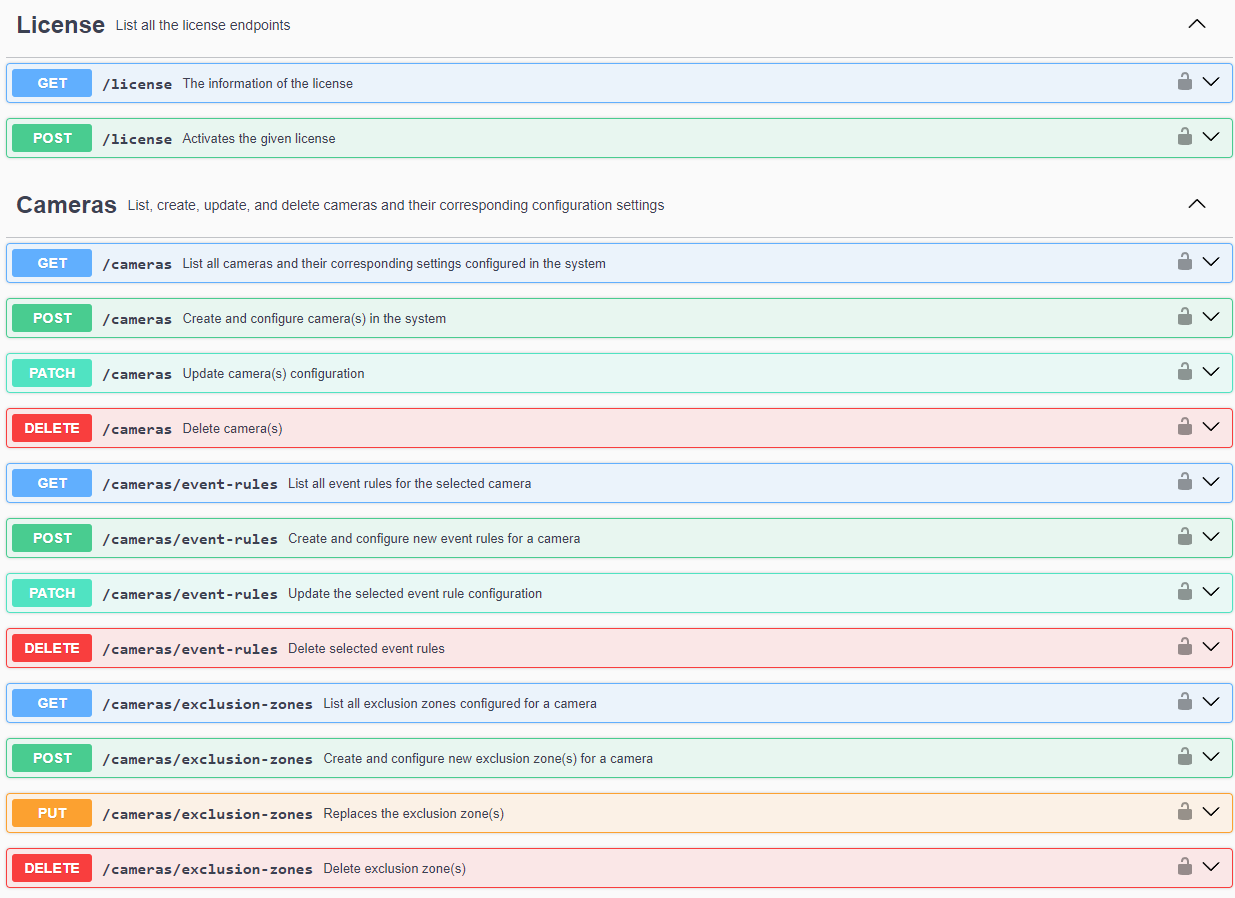The width and height of the screenshot is (1235, 898).
Task: Click DELETE badge for /cameras/event-rules
Action: click(52, 648)
